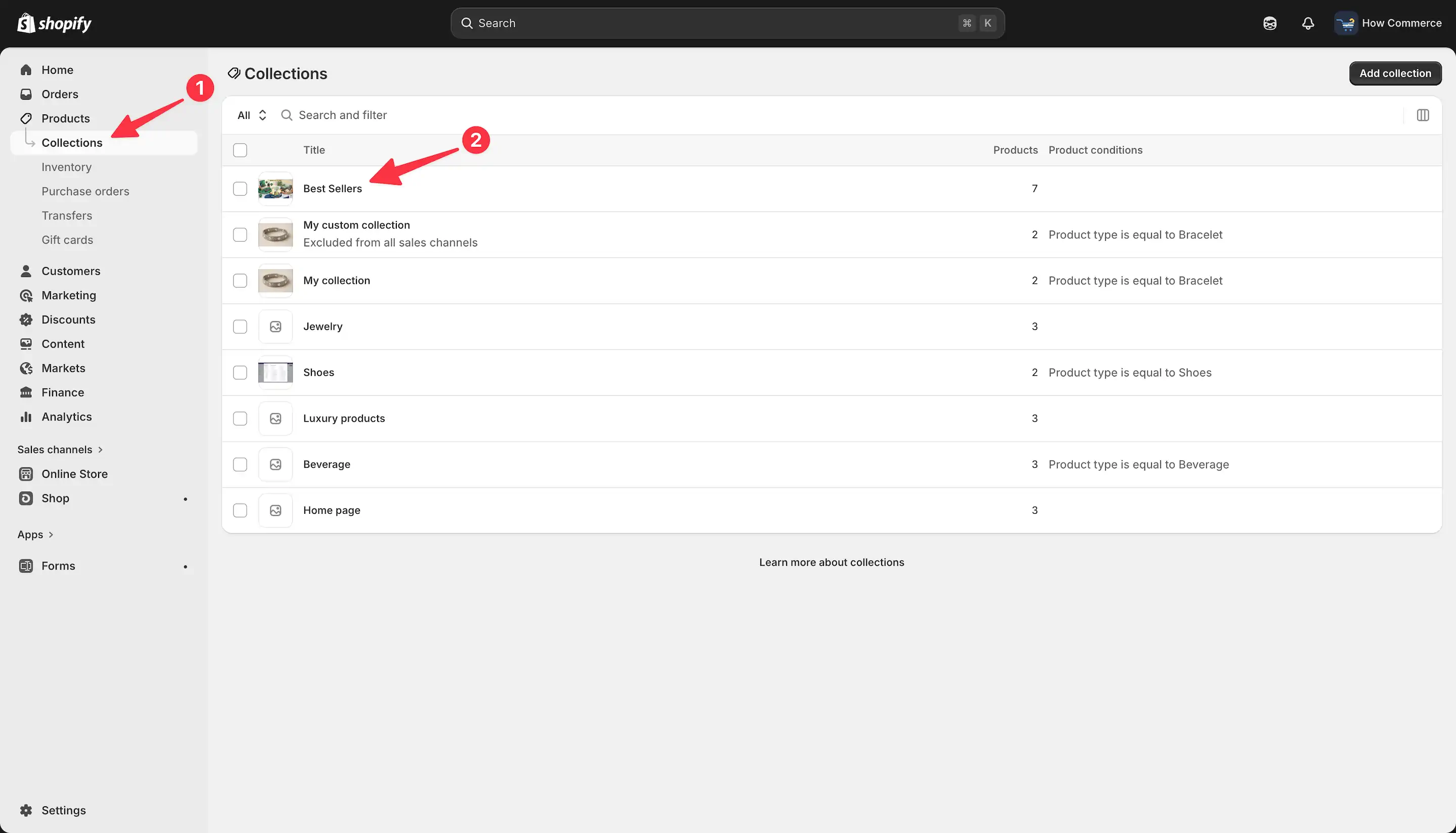Screen dimensions: 1456x833
Task: Check the My collection row checkbox
Action: (240, 281)
